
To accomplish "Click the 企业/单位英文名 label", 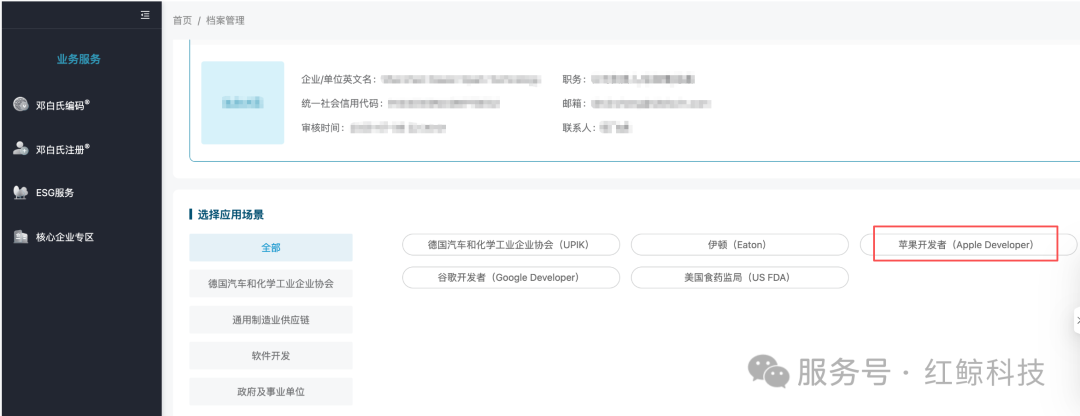I will pos(339,79).
